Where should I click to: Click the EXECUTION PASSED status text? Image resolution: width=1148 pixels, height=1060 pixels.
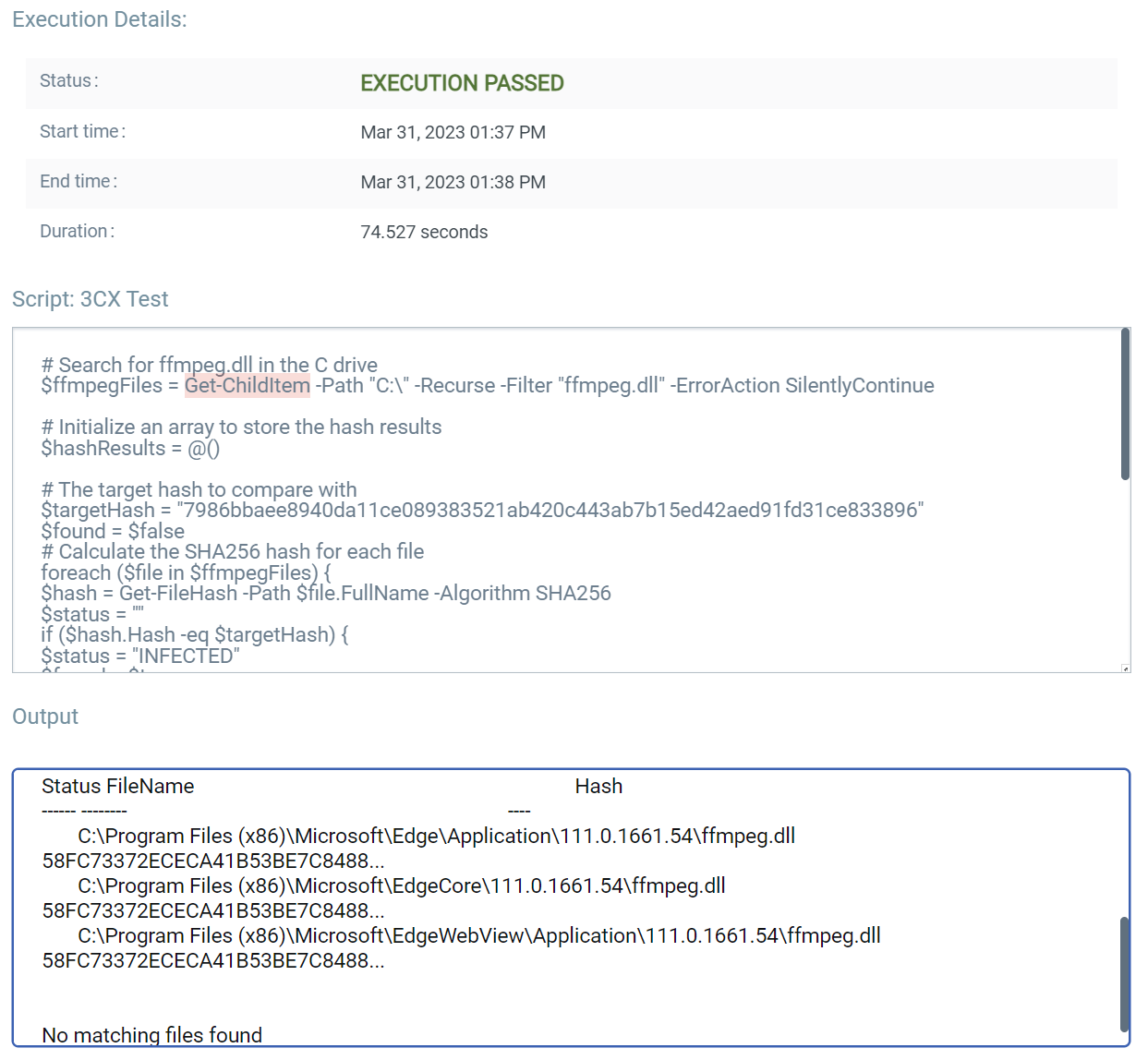point(462,83)
